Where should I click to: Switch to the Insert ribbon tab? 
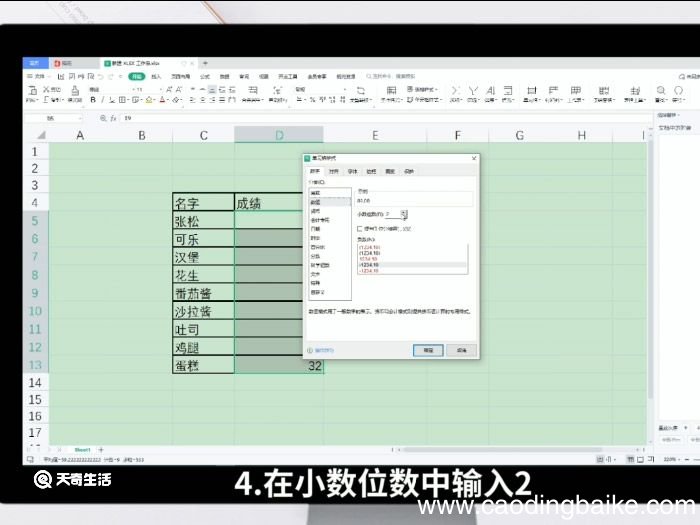pyautogui.click(x=156, y=76)
